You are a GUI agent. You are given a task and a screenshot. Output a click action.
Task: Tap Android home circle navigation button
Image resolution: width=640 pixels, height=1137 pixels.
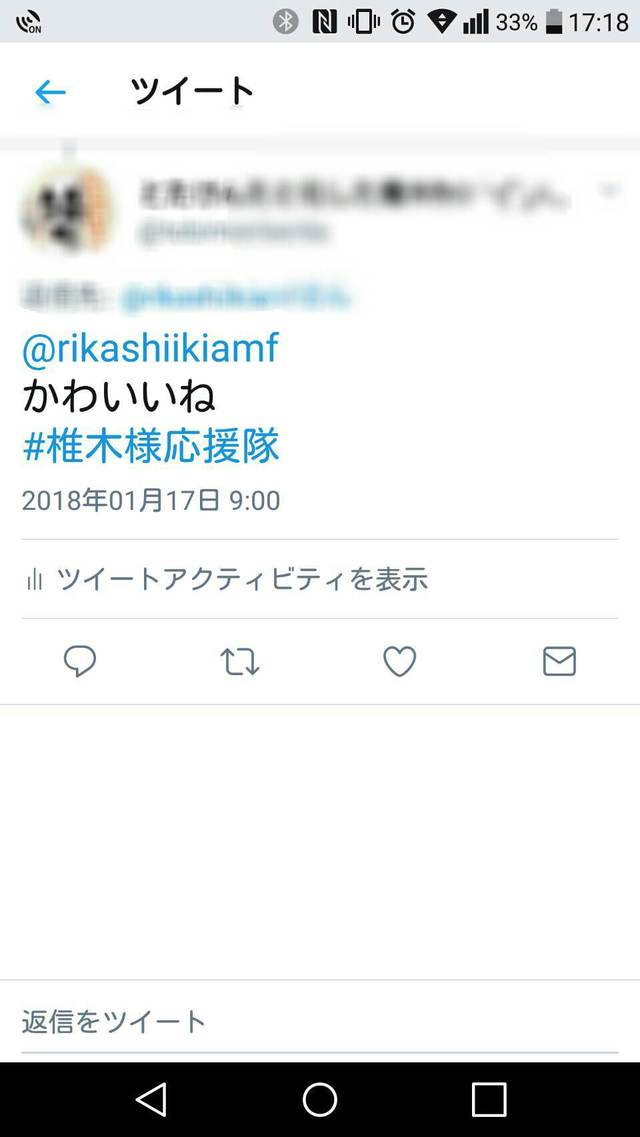click(x=320, y=1099)
